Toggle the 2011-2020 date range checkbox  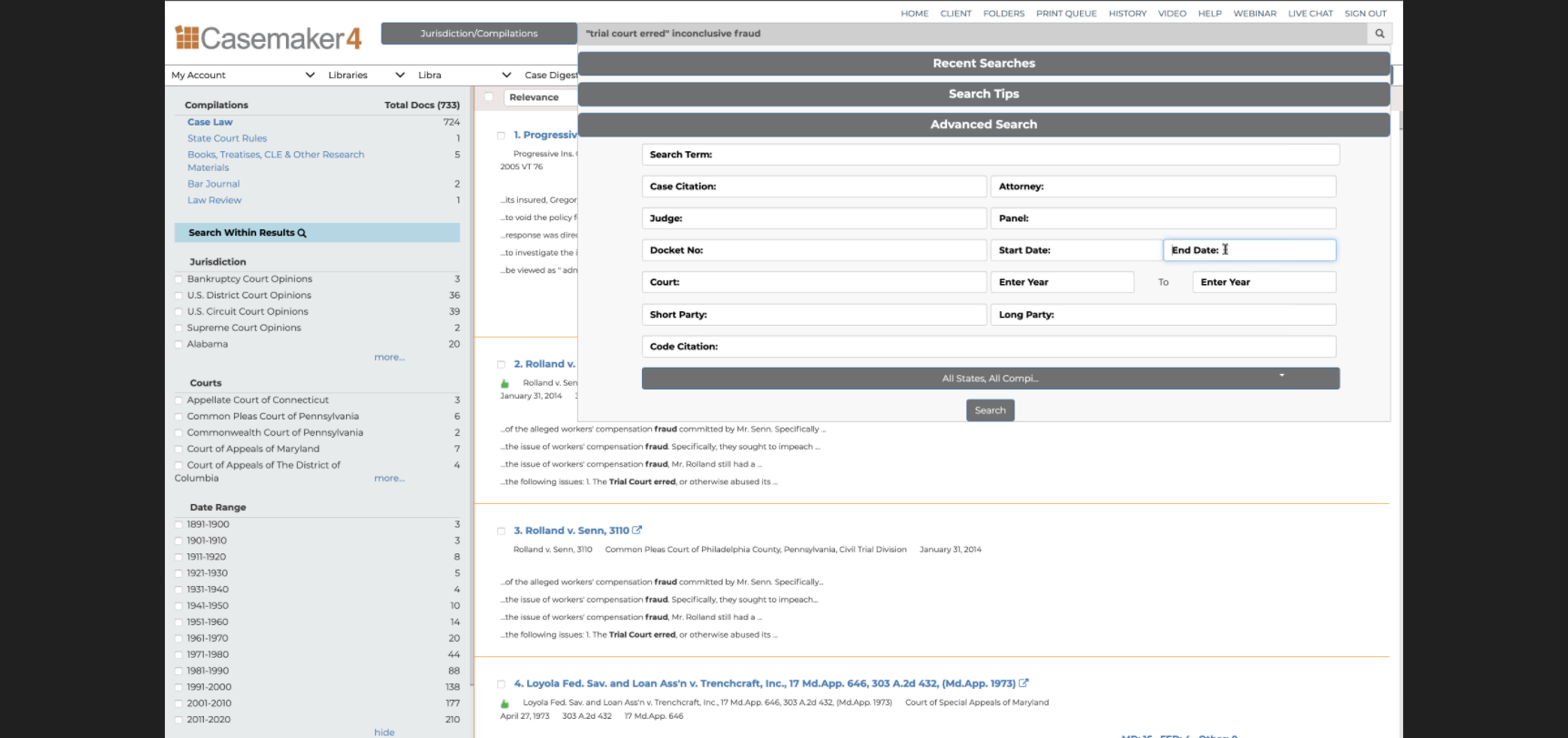(179, 720)
